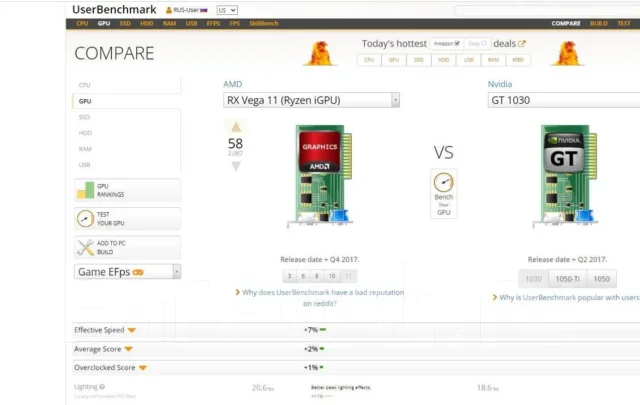This screenshot has width=640, height=405.
Task: Focus the search box at top right
Action: point(547,11)
